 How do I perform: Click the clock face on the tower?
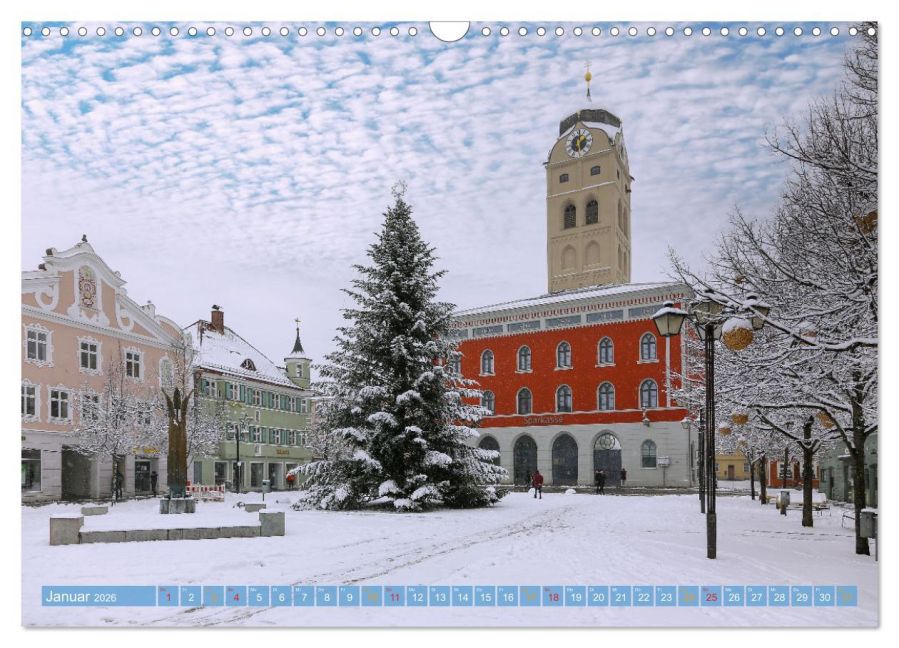578,143
